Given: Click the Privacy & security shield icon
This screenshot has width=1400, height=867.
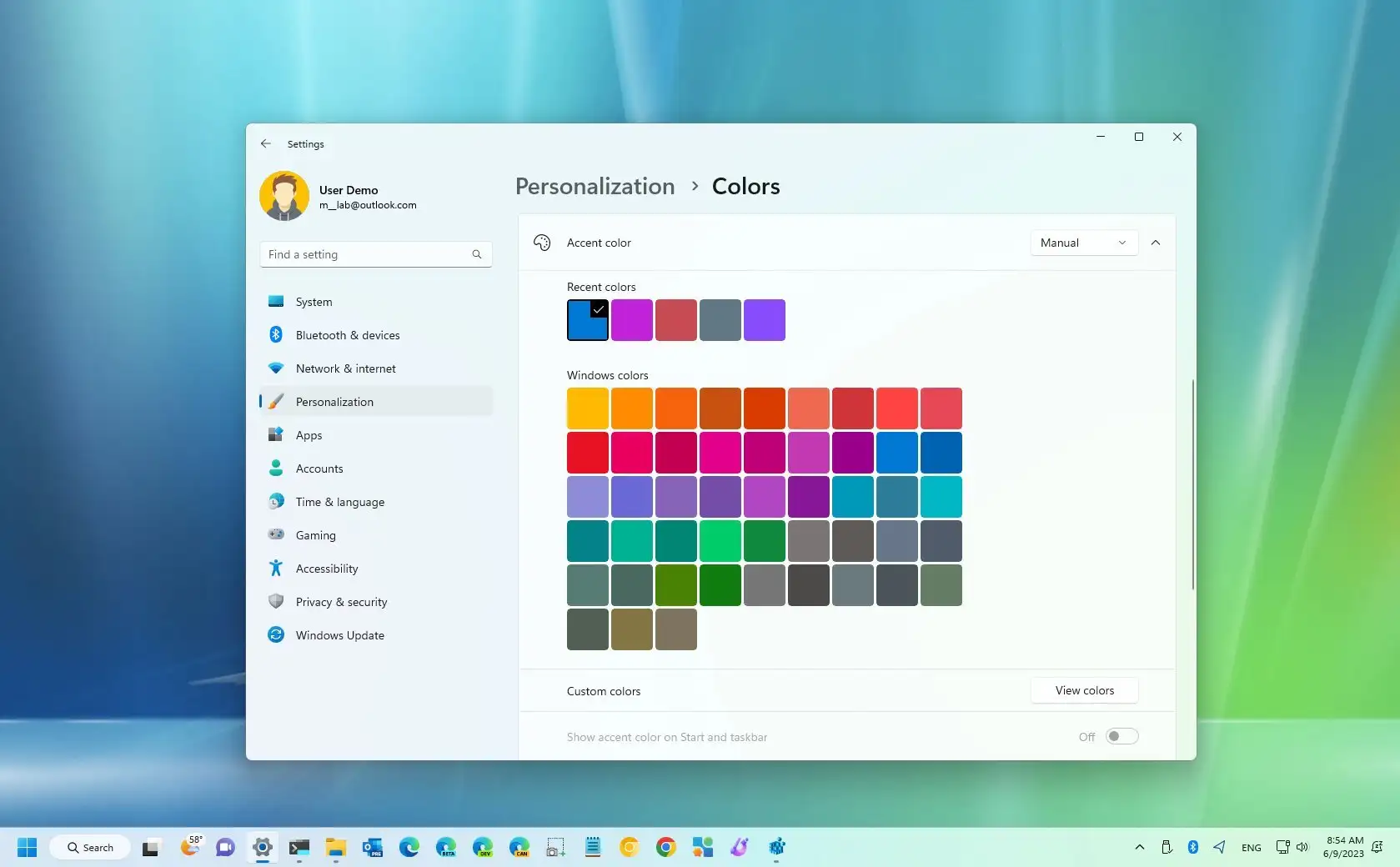Looking at the screenshot, I should coord(276,602).
